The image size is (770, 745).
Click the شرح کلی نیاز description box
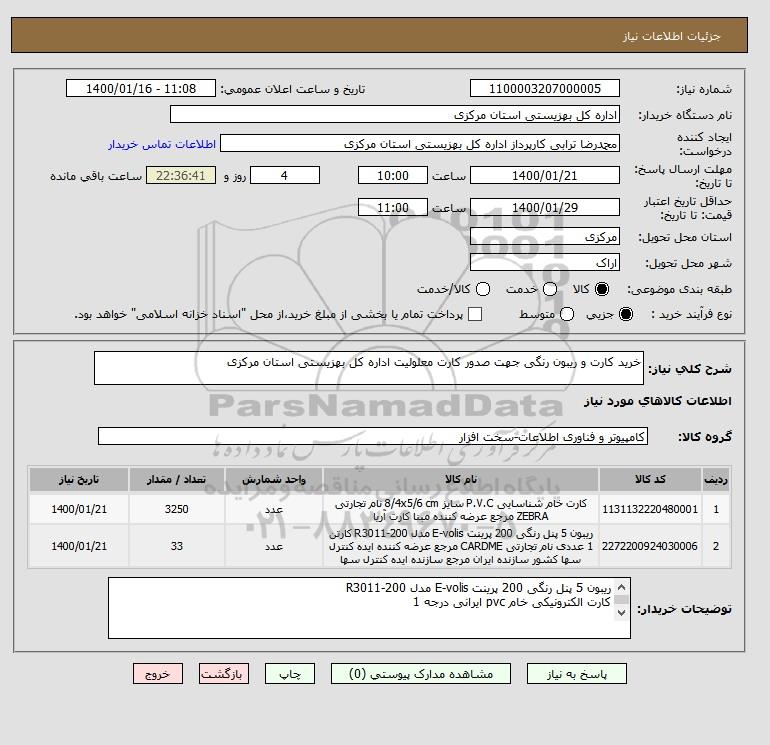pyautogui.click(x=369, y=368)
